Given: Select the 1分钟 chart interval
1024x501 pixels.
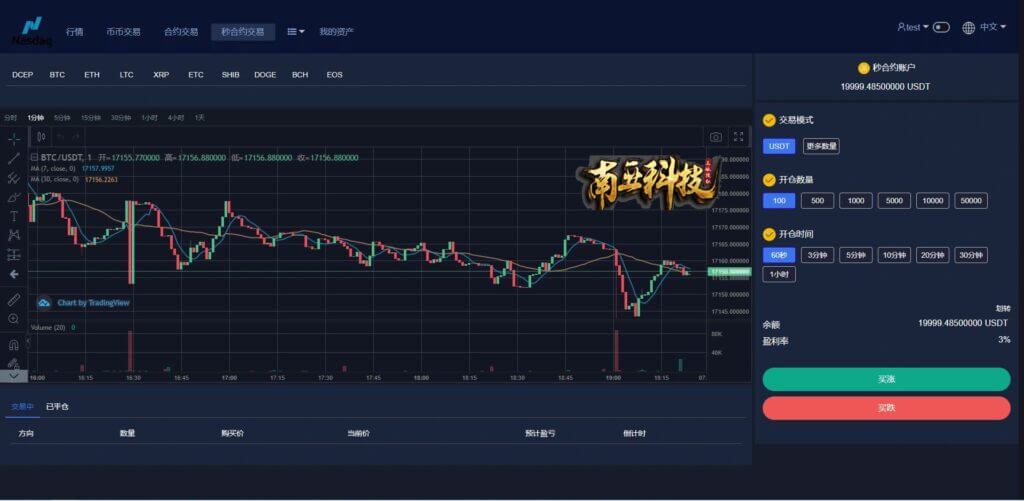Looking at the screenshot, I should 36,118.
